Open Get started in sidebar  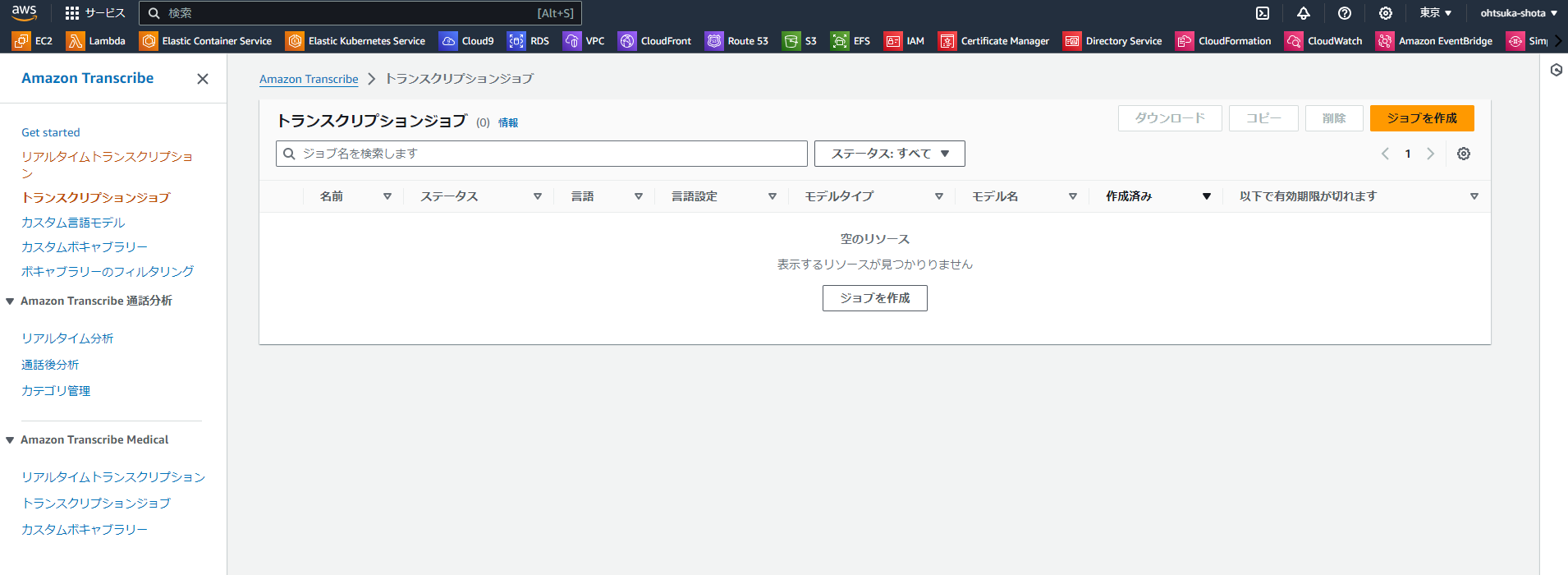51,132
